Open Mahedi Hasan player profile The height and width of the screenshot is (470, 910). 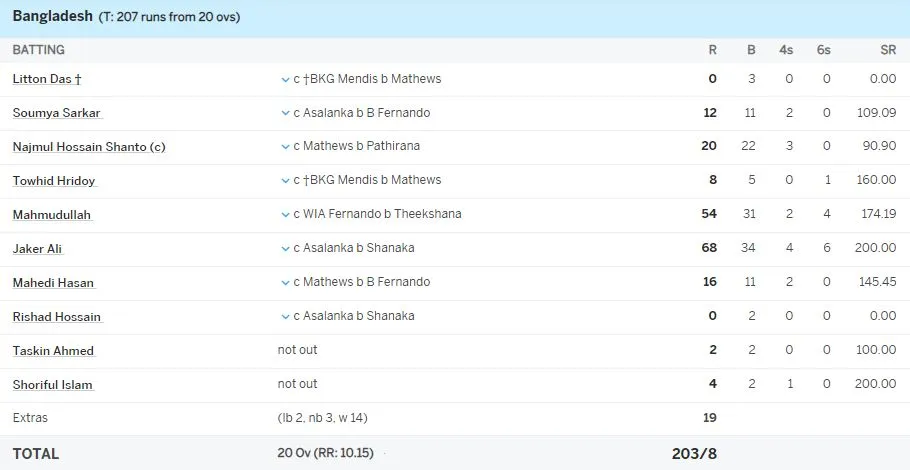pyautogui.click(x=53, y=283)
